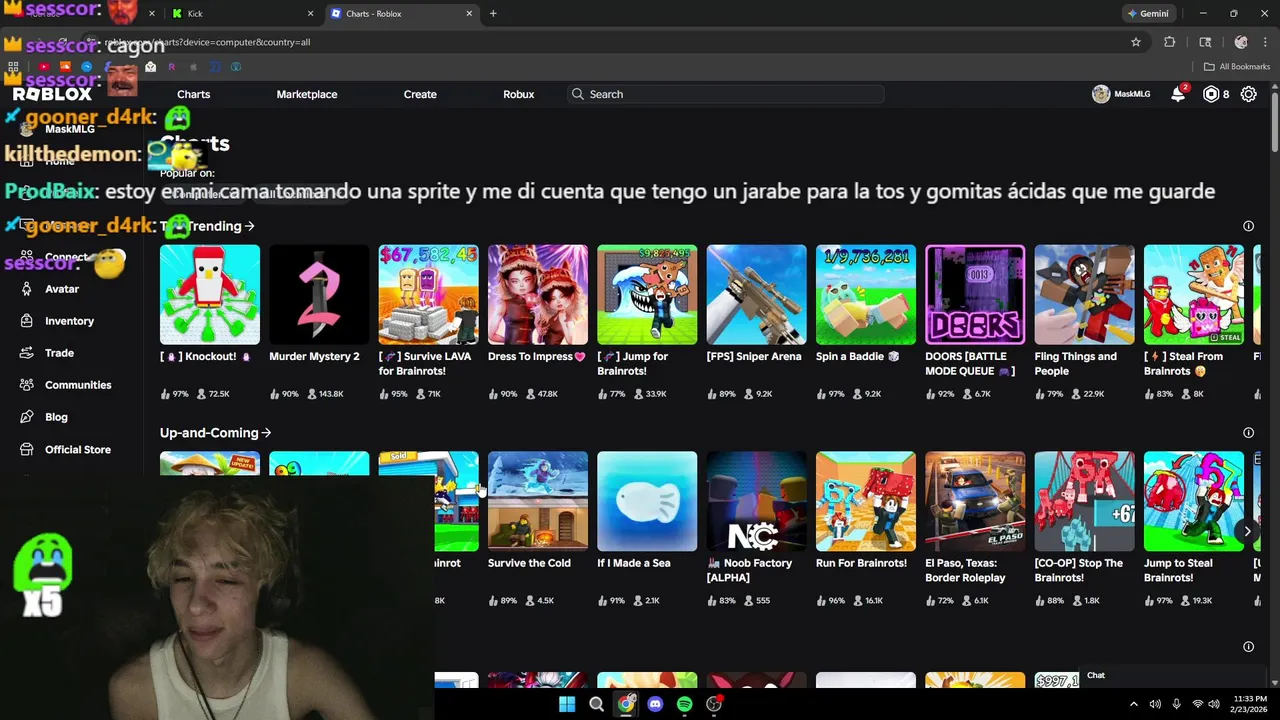Show info for Up-and-Coming section
The height and width of the screenshot is (720, 1280).
pyautogui.click(x=1248, y=433)
